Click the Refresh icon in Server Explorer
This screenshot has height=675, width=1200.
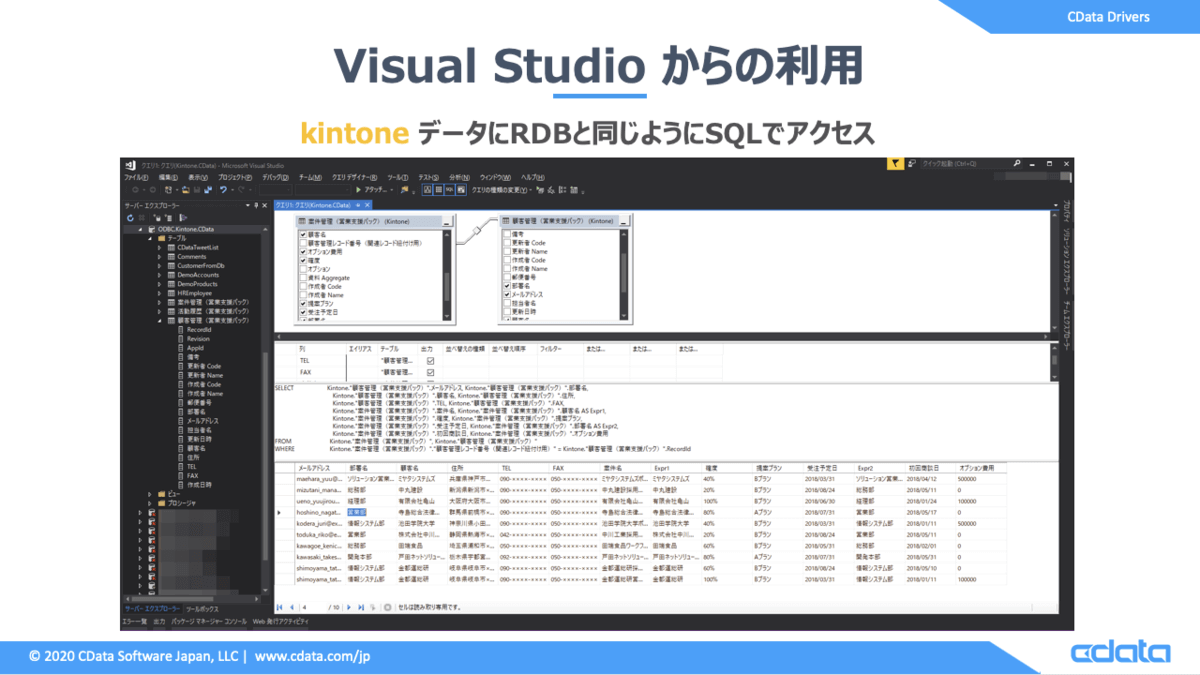pos(130,218)
